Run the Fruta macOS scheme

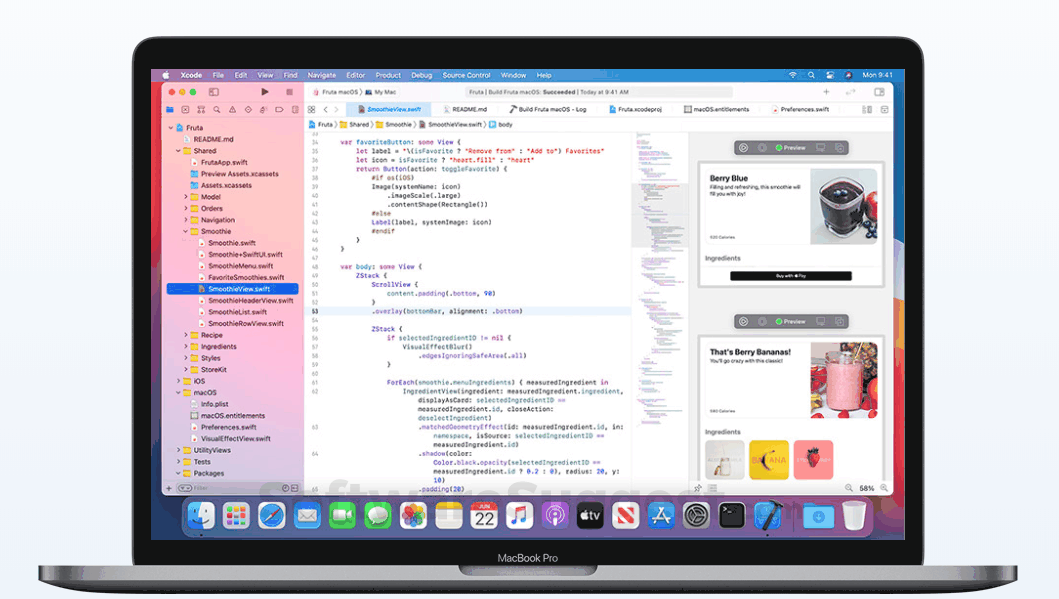[x=265, y=92]
